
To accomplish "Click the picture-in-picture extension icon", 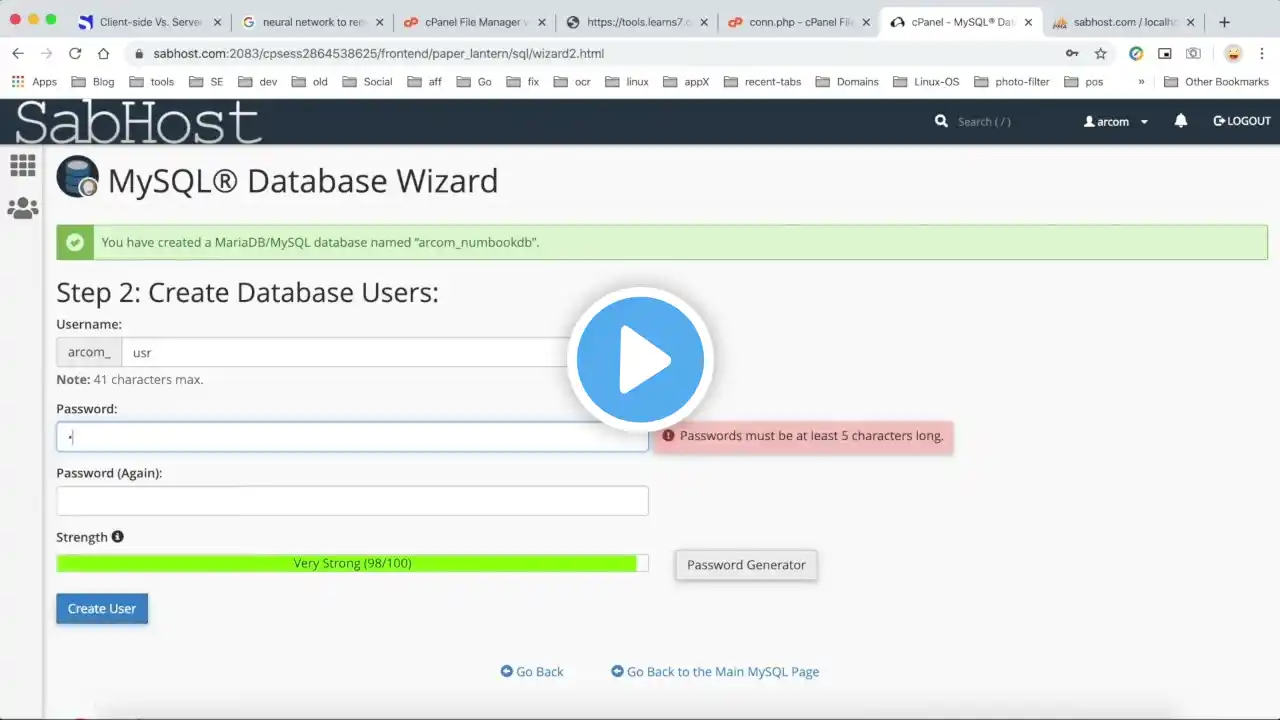I will click(1165, 54).
